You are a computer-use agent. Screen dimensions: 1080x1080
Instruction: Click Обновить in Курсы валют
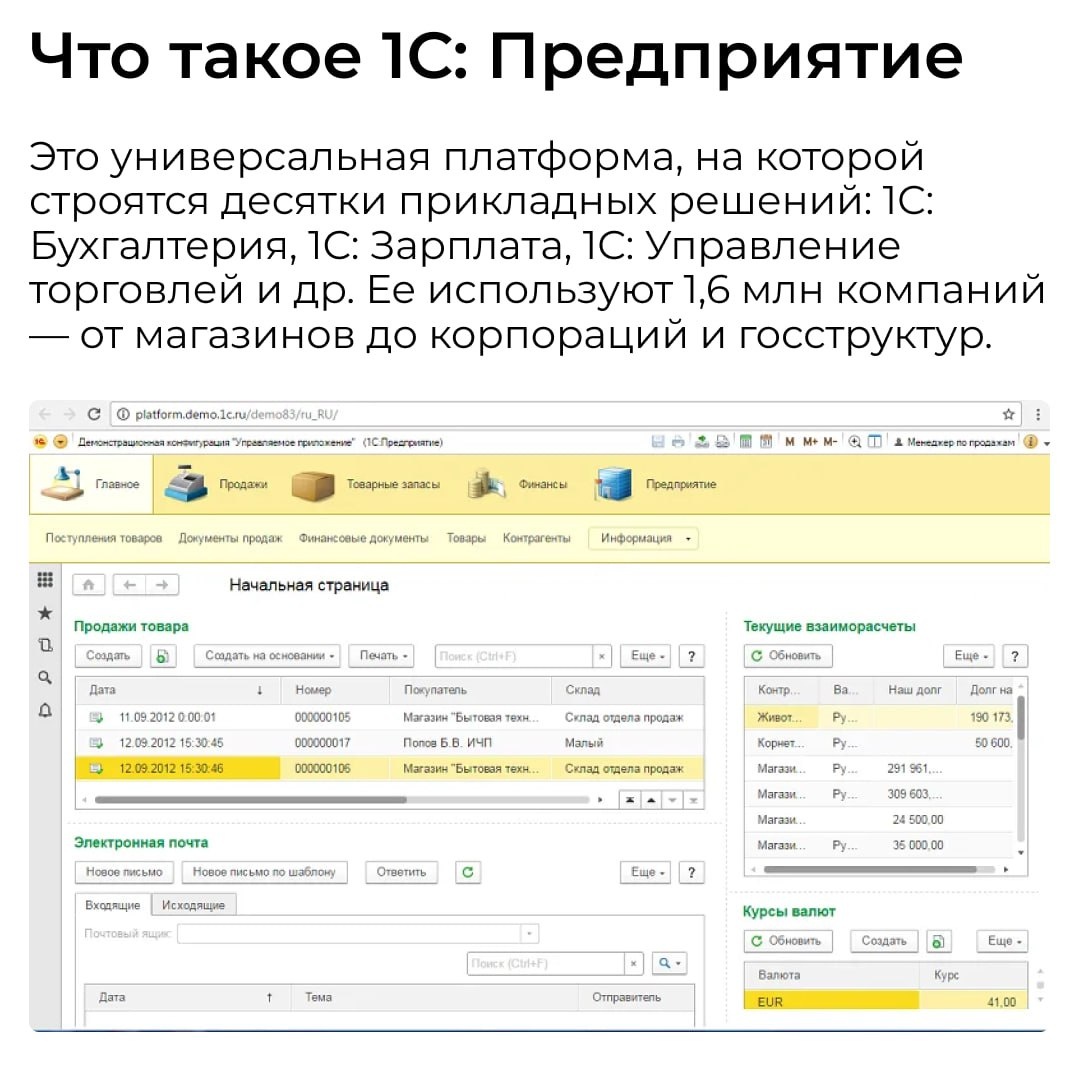click(x=788, y=941)
